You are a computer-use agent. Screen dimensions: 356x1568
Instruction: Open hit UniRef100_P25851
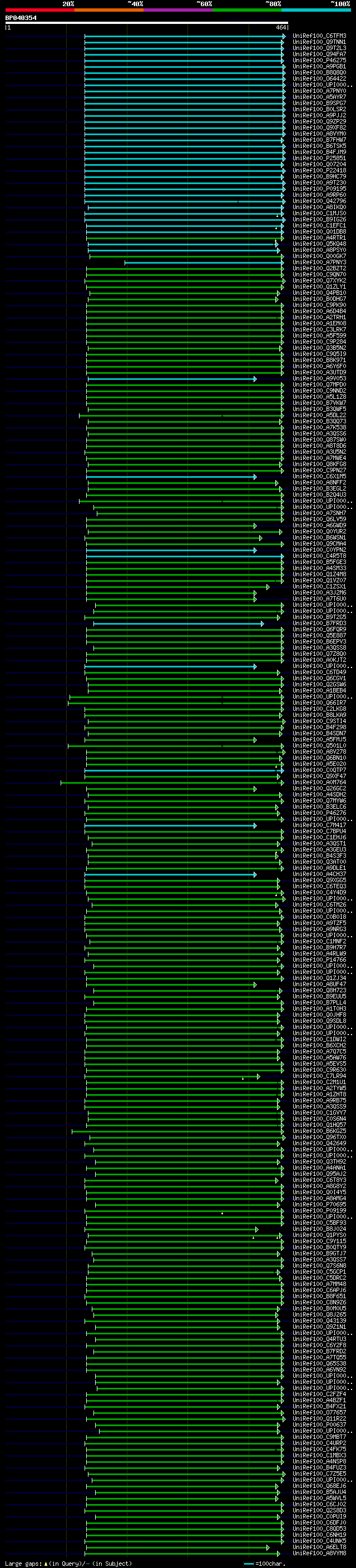[319, 159]
